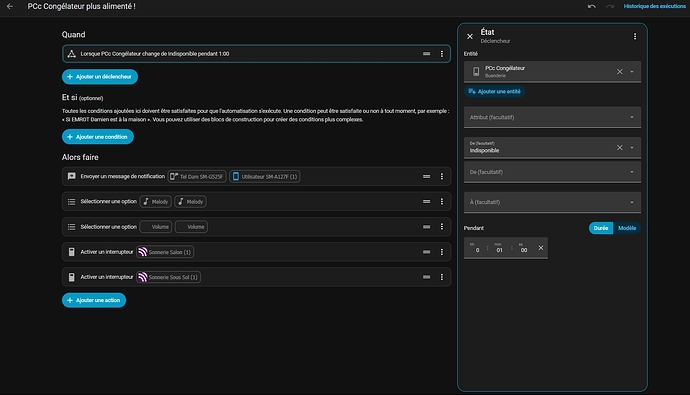Image resolution: width=690 pixels, height=395 pixels.
Task: Expand the PCc Congélateur entity dropdown
Action: tap(632, 71)
